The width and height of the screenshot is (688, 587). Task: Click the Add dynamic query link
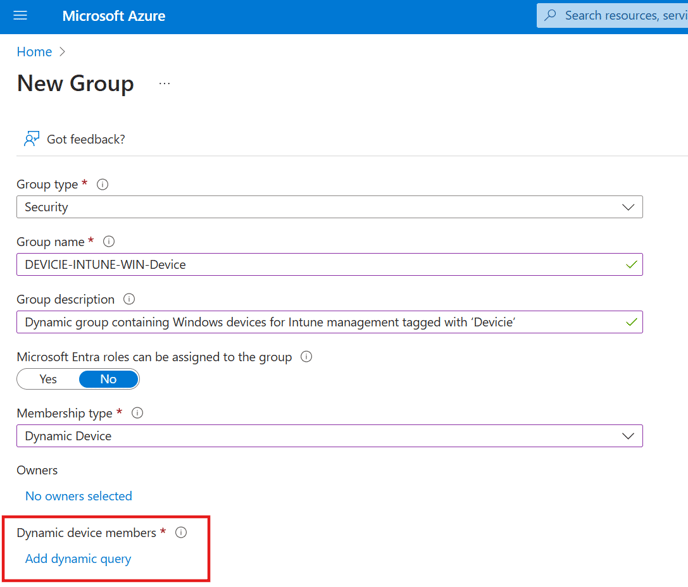point(78,559)
